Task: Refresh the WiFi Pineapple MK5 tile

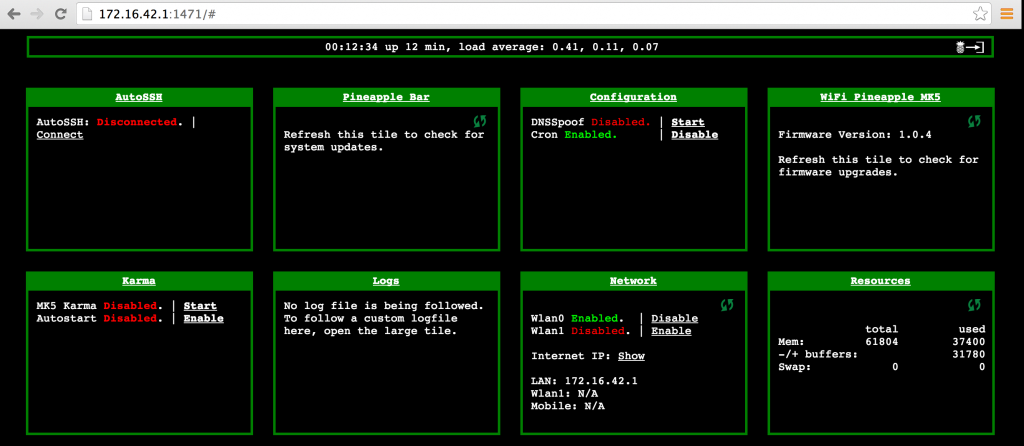Action: pos(974,121)
